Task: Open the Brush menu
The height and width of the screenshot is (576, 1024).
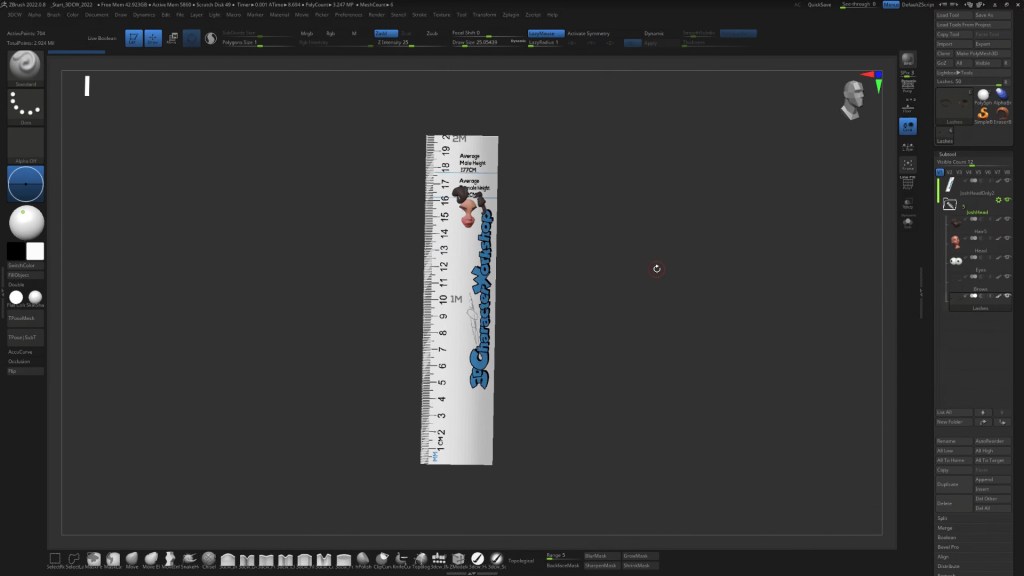Action: click(x=54, y=14)
